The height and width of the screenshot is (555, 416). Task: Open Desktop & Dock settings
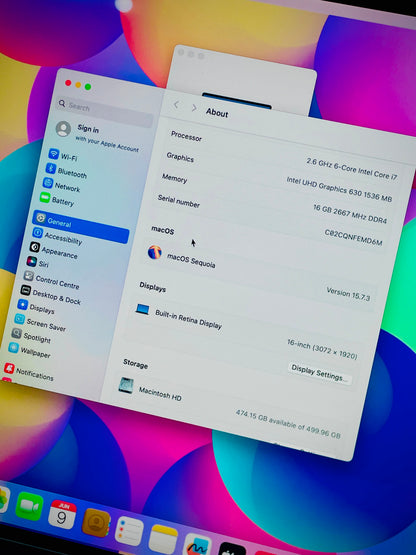51,296
